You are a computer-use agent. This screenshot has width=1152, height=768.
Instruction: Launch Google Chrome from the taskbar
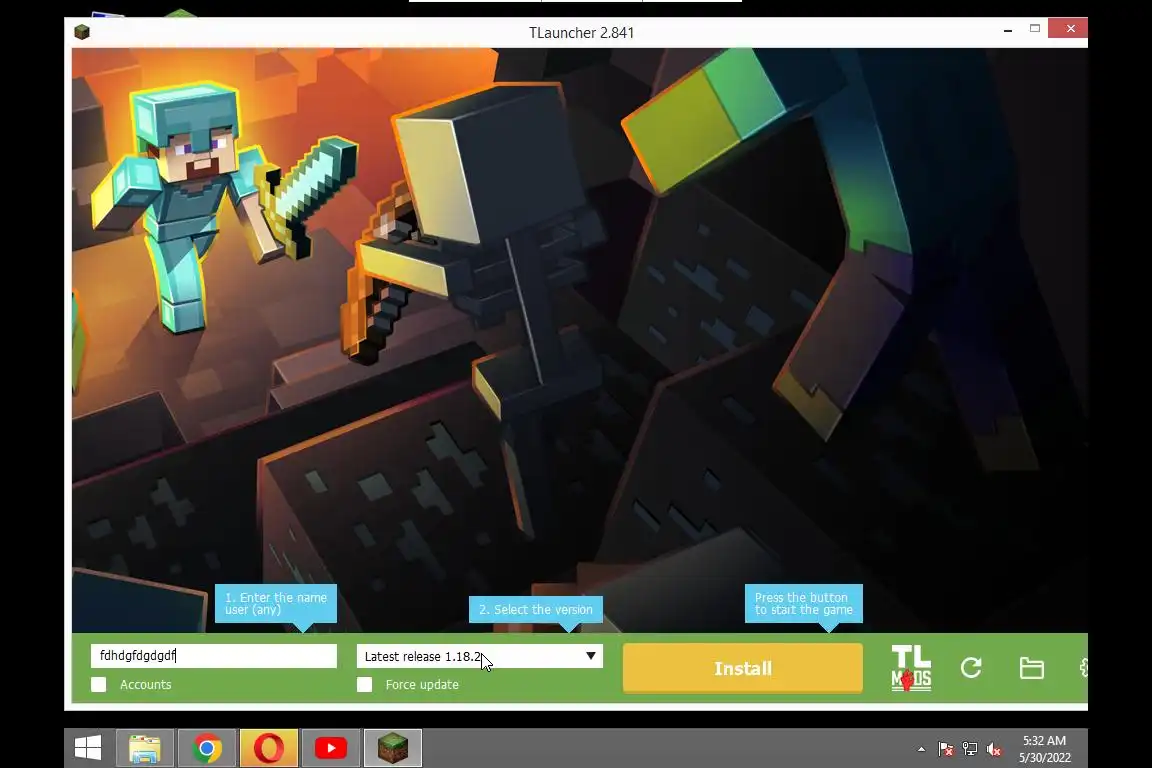pos(207,748)
